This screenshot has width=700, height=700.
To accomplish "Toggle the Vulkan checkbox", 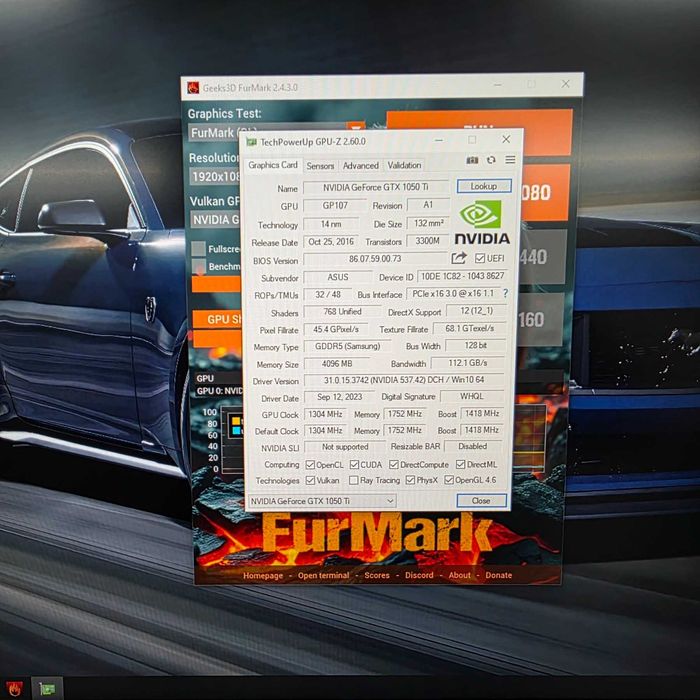I will [x=310, y=480].
